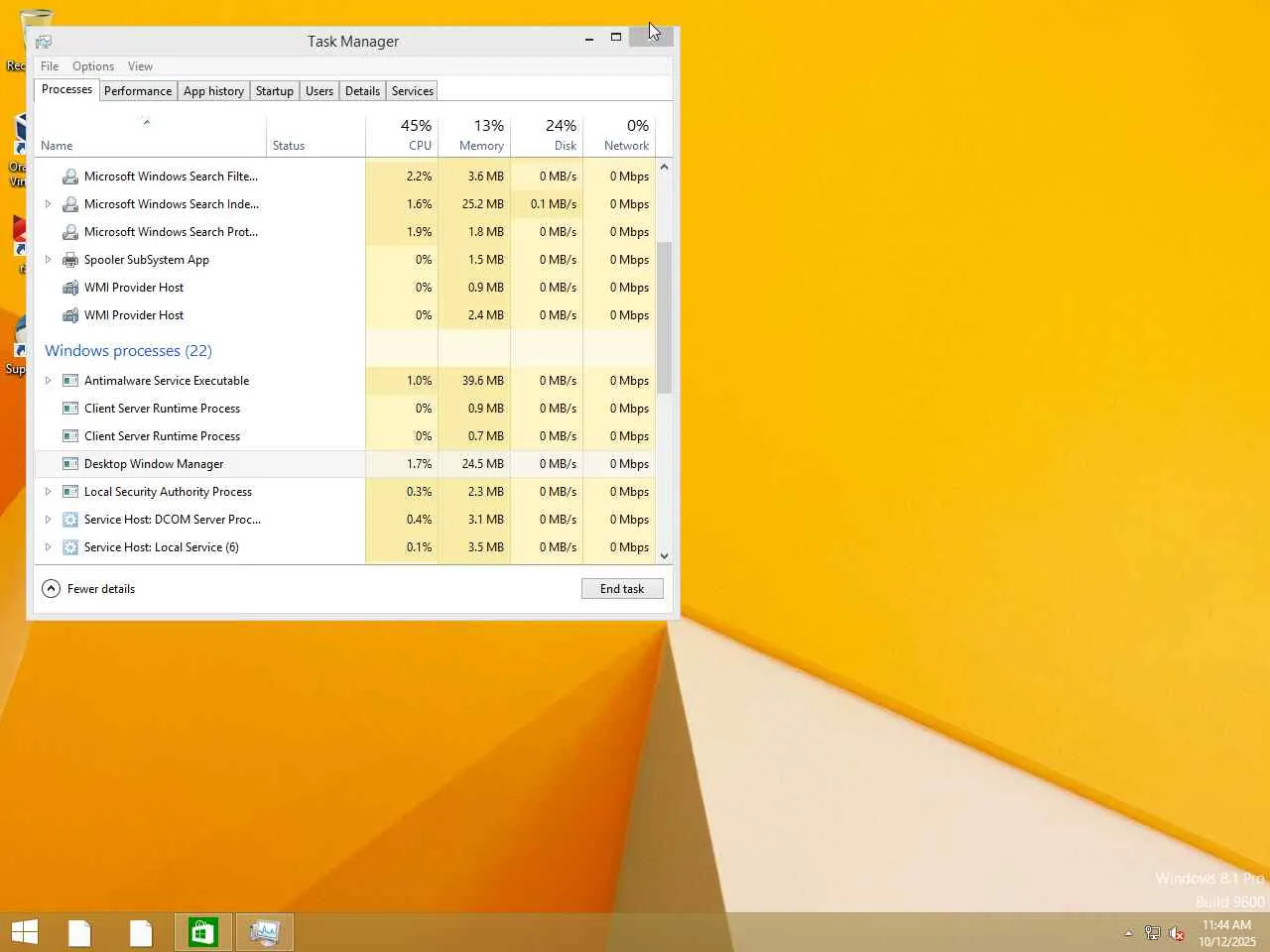The image size is (1270, 952).
Task: Sort processes by Network usage column
Action: click(x=619, y=136)
